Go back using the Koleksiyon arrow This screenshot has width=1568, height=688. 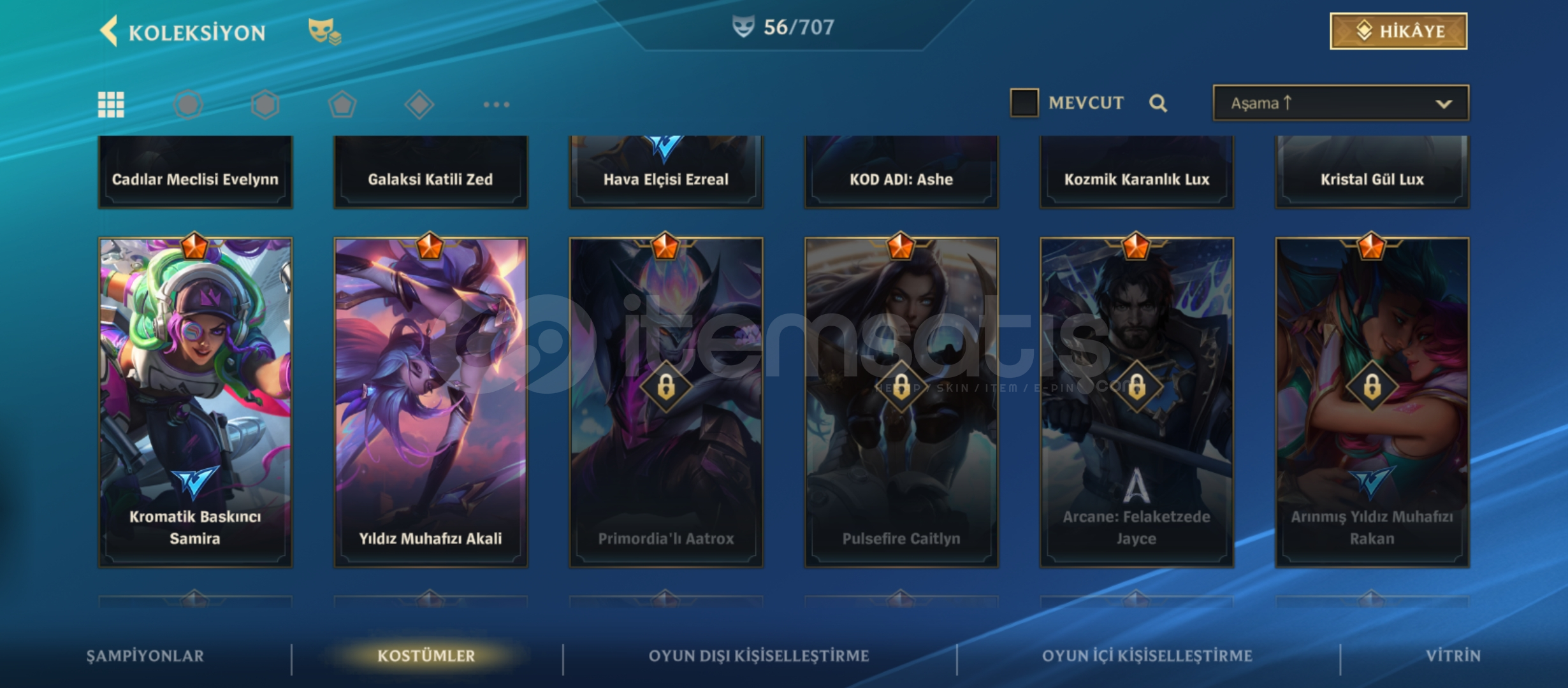109,31
